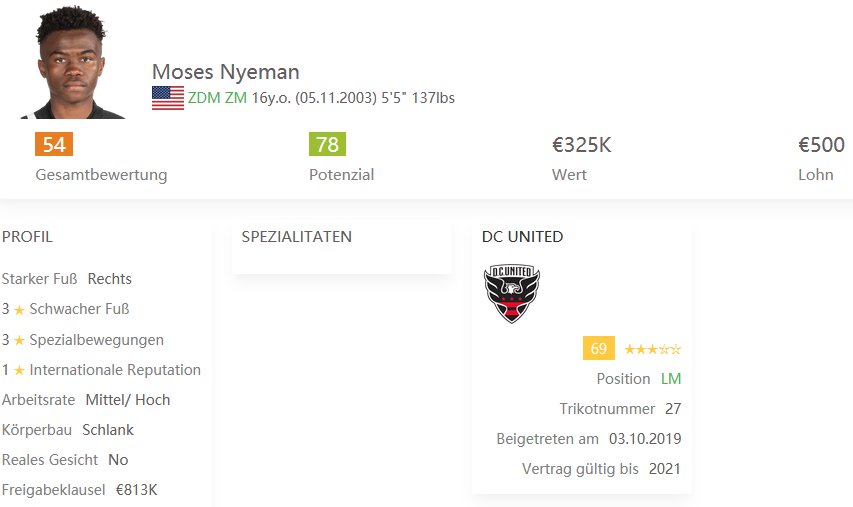The height and width of the screenshot is (507, 853).
Task: Click the €813K Freigabeklausel value
Action: [x=136, y=490]
